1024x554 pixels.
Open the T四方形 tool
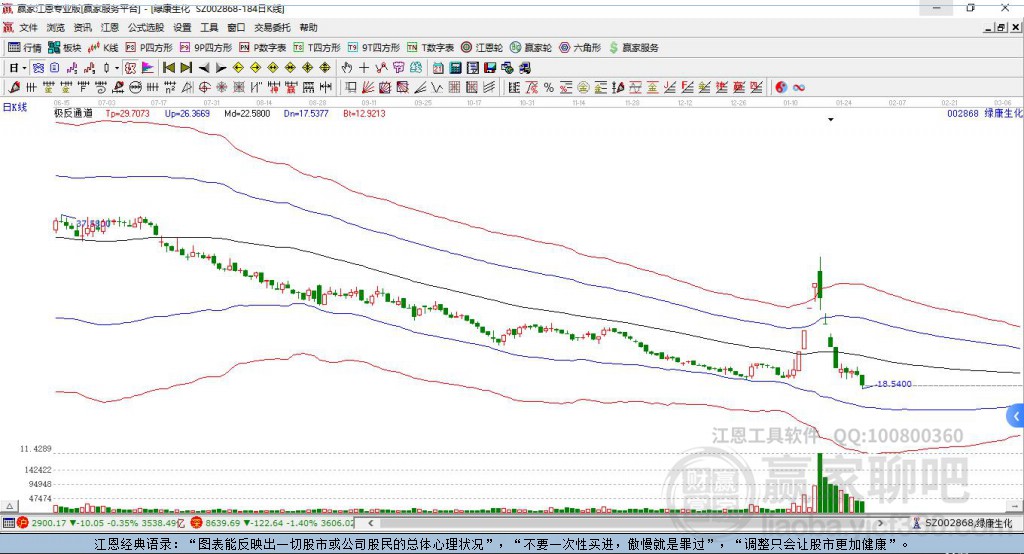(317, 48)
